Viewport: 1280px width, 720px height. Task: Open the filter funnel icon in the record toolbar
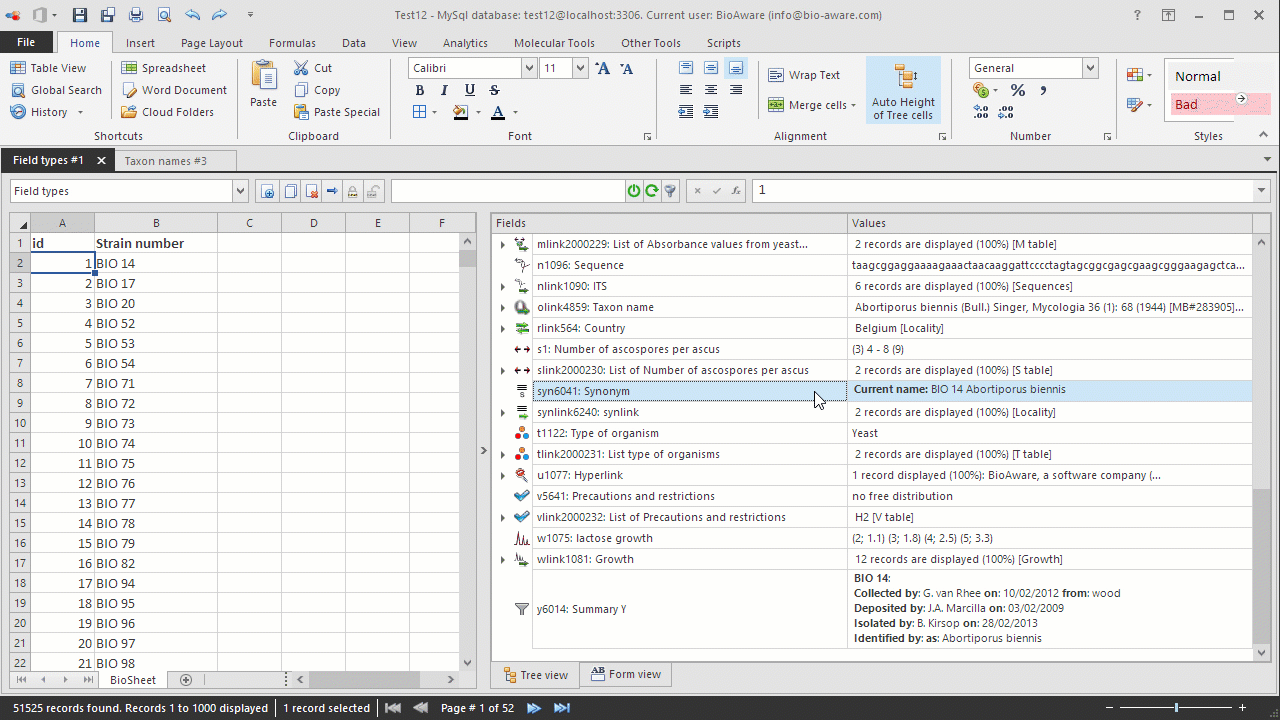669,190
